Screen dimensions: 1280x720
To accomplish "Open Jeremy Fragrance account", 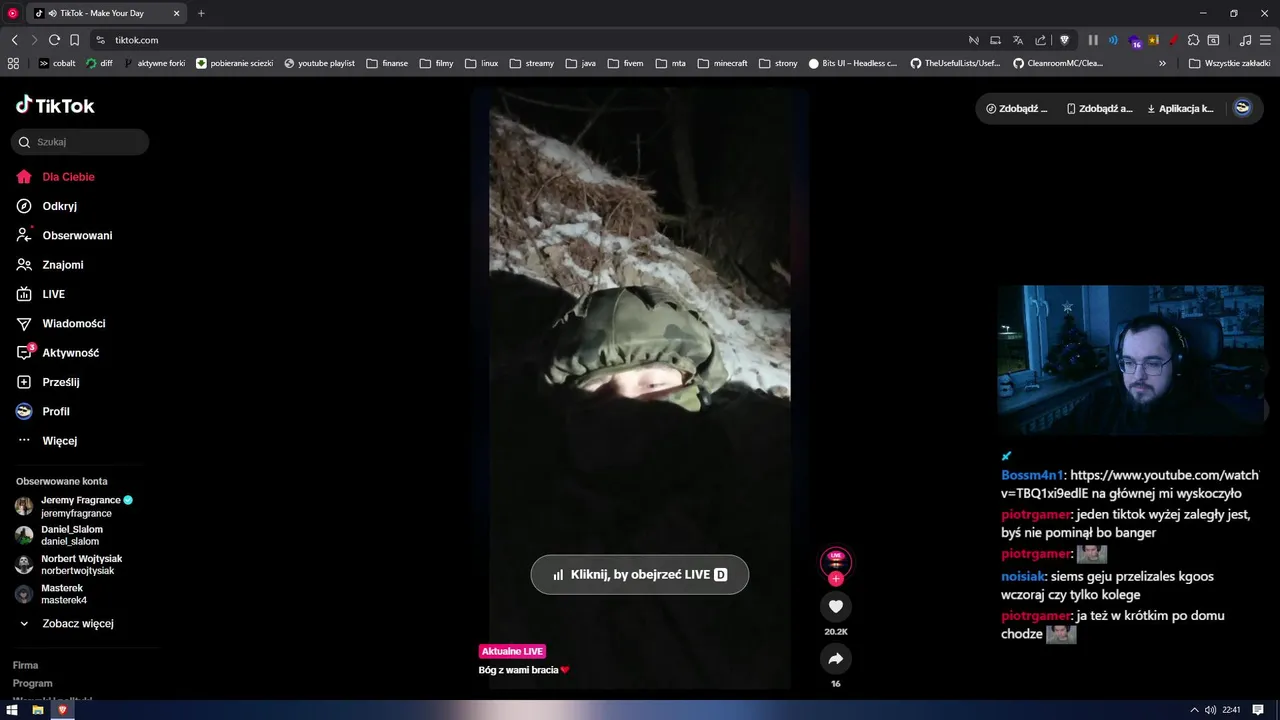I will 75,506.
